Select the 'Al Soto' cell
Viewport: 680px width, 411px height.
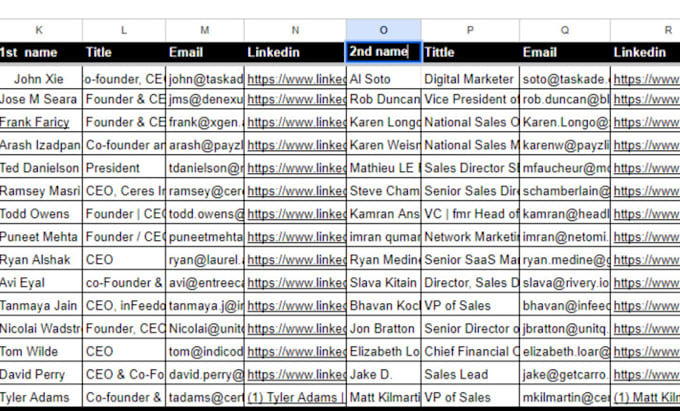point(383,78)
